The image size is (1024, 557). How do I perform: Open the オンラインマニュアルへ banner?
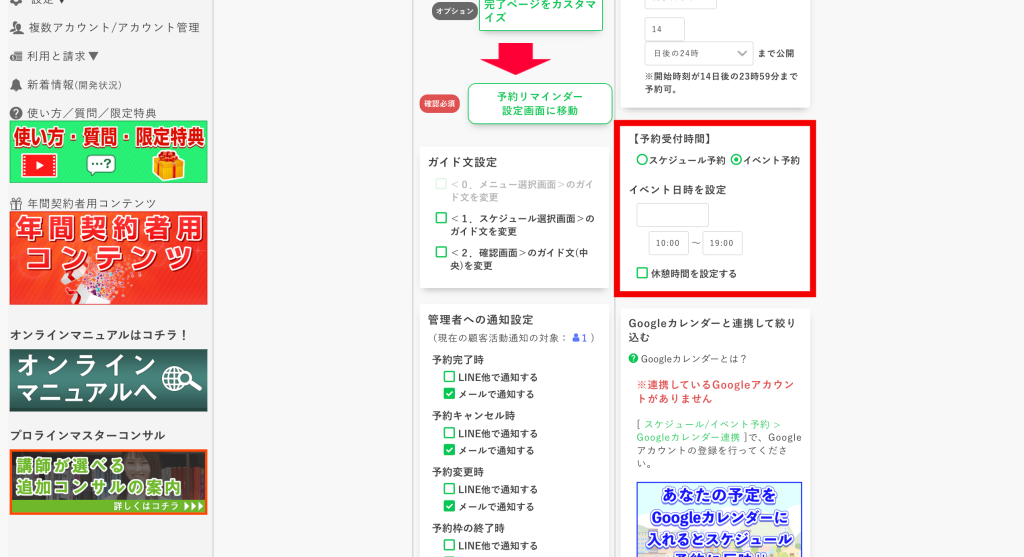click(108, 380)
